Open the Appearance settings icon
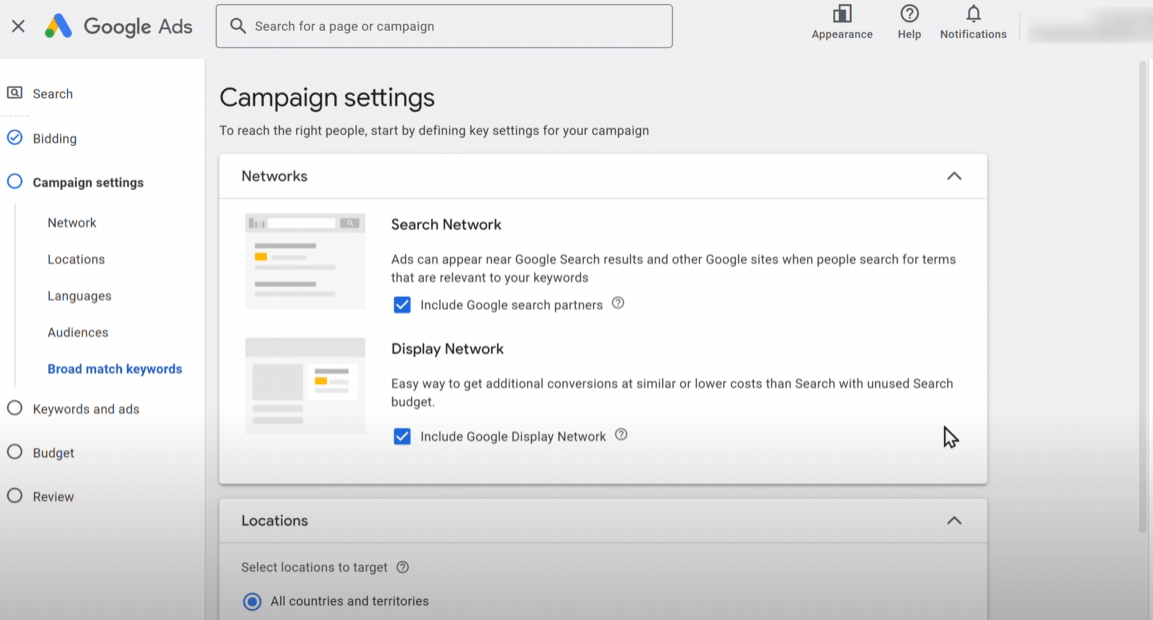1153x620 pixels. pos(842,14)
